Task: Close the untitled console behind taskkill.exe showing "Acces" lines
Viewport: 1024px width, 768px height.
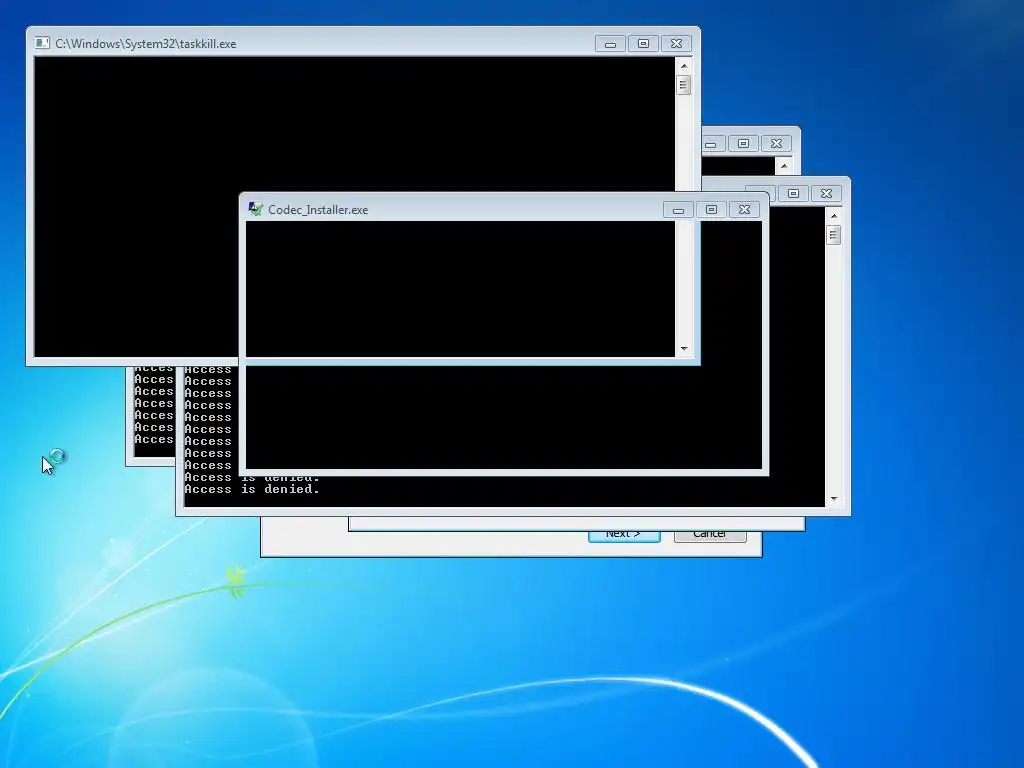Action: 776,144
